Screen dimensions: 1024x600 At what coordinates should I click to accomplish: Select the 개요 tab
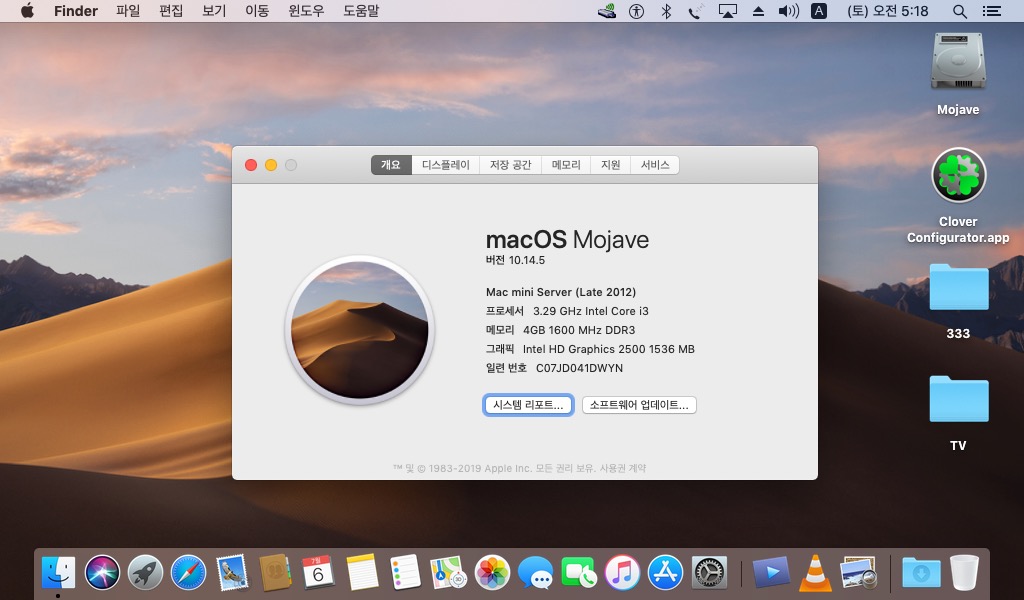(391, 165)
